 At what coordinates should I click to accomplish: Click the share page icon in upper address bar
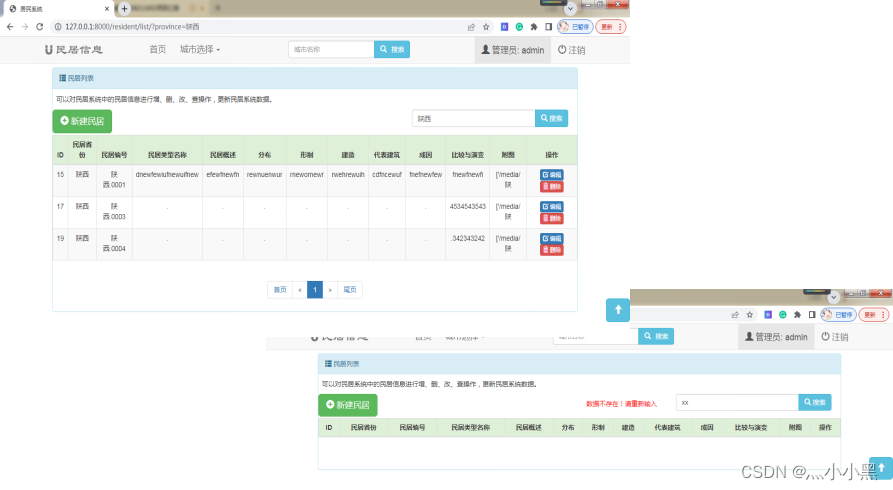tap(471, 27)
